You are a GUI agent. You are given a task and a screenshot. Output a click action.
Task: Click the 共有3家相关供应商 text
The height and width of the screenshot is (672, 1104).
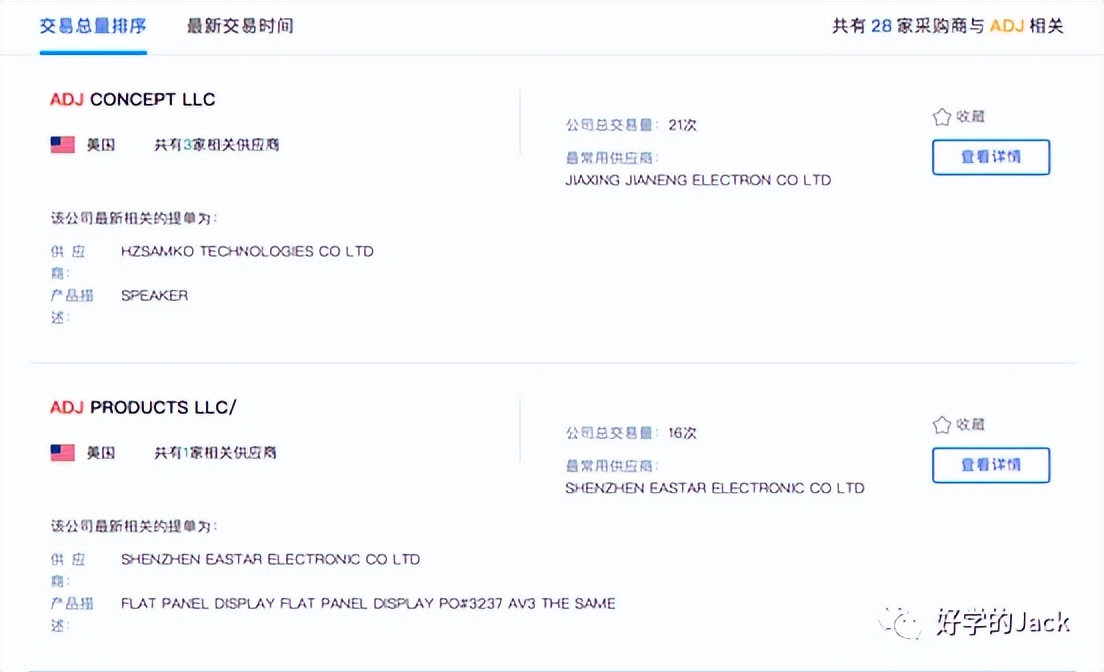point(216,145)
